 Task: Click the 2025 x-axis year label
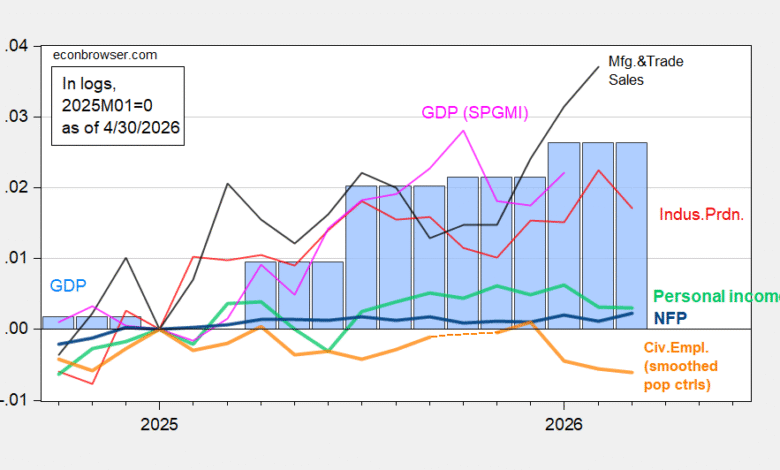(x=159, y=424)
